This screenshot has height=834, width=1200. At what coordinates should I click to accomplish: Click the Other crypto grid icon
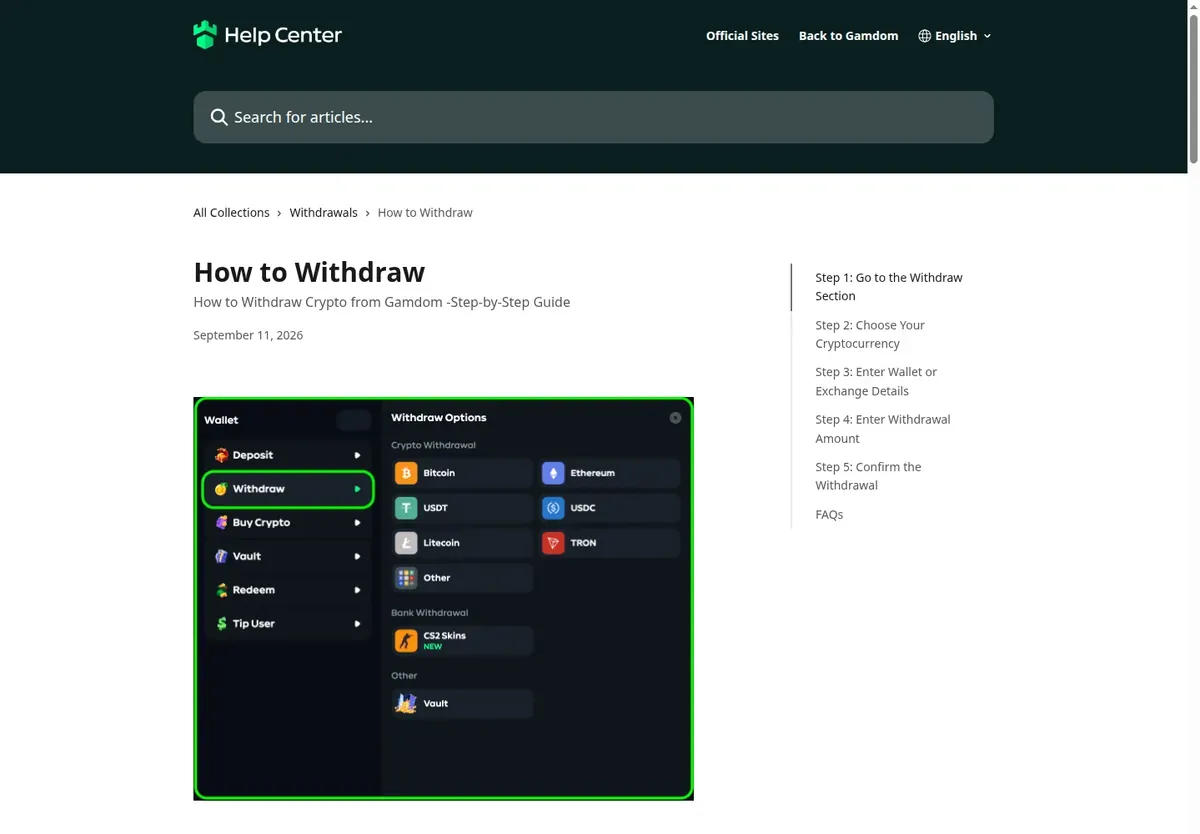[x=406, y=578]
